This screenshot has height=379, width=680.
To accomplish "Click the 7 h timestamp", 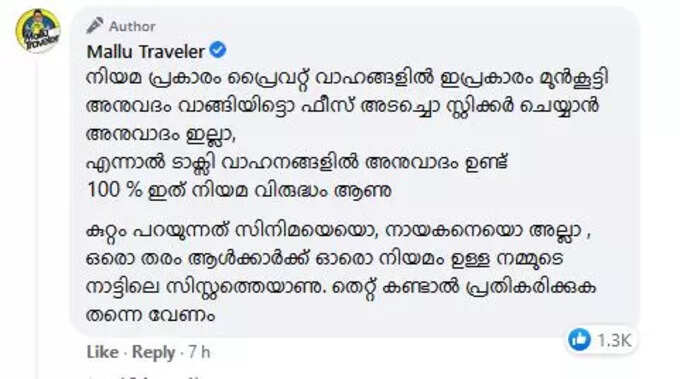I will tap(199, 352).
